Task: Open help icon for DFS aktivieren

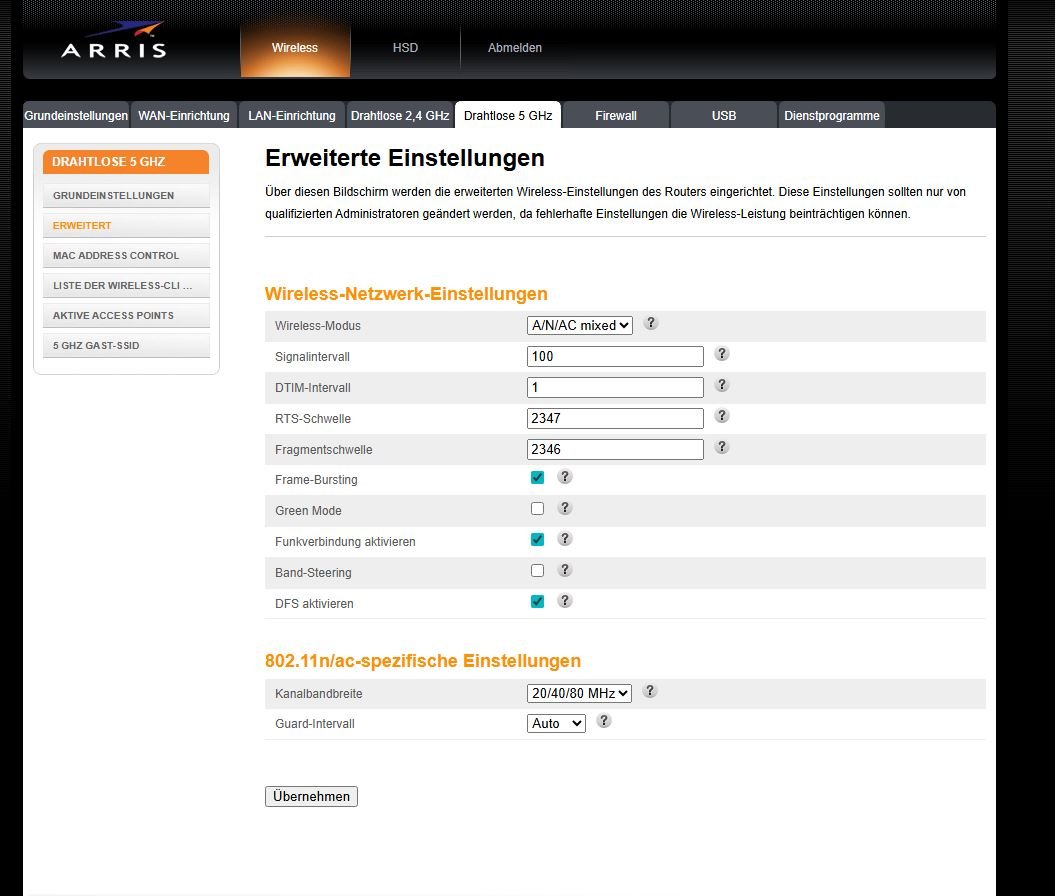Action: pos(565,601)
